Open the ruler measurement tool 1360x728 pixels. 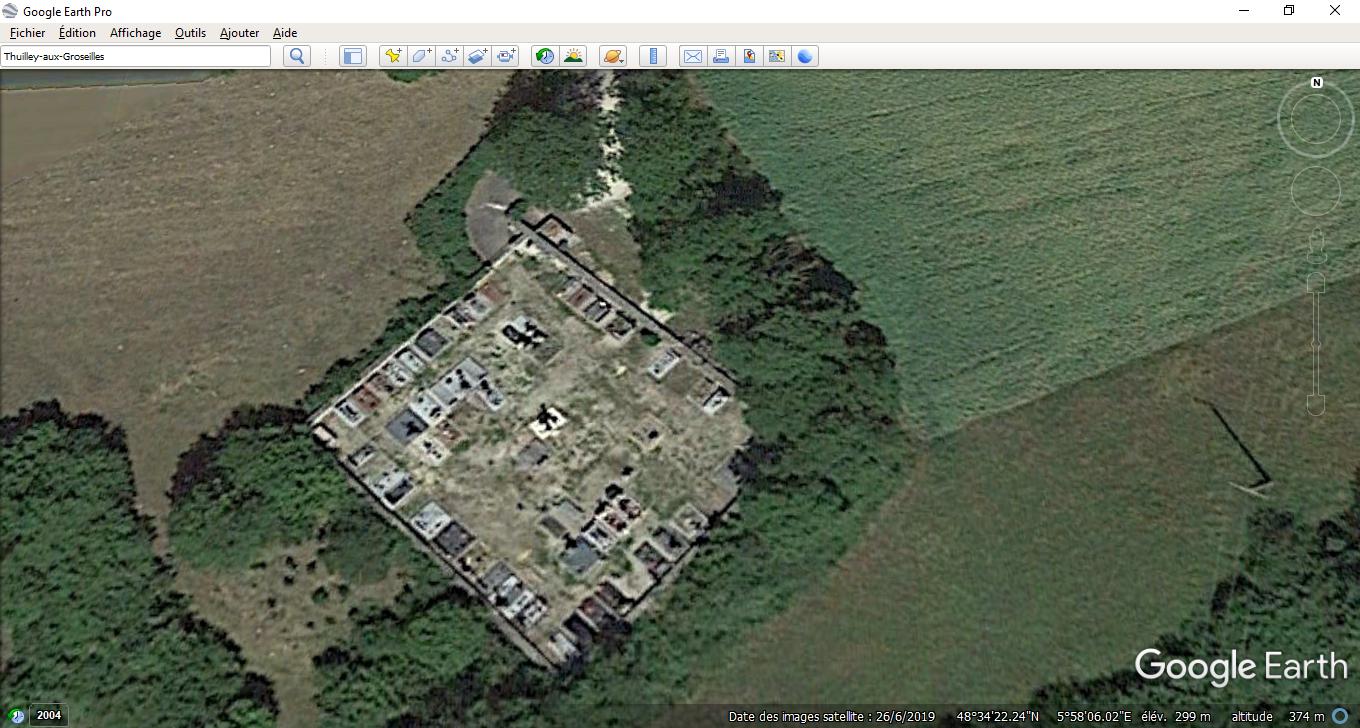[652, 56]
